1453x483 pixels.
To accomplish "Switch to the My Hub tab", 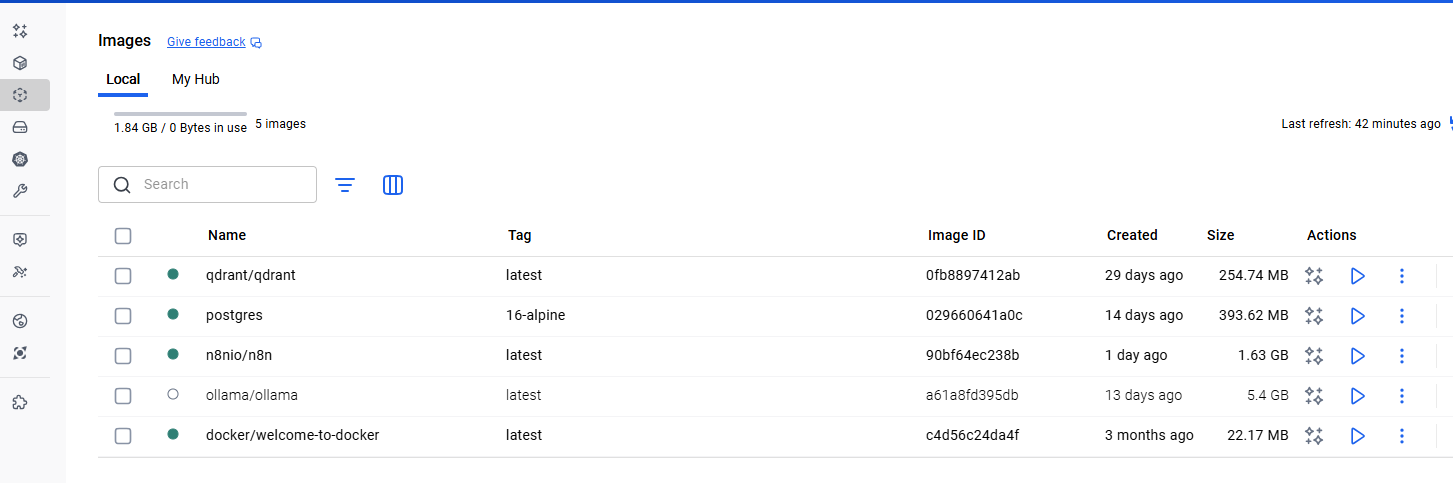I will (196, 79).
